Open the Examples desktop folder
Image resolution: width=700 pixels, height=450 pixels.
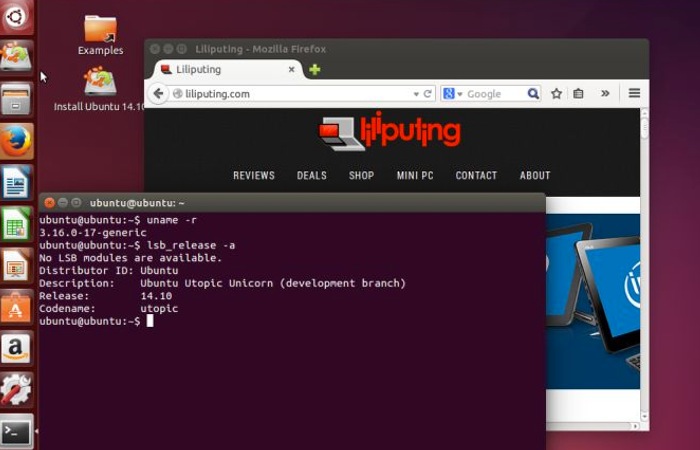[x=100, y=35]
